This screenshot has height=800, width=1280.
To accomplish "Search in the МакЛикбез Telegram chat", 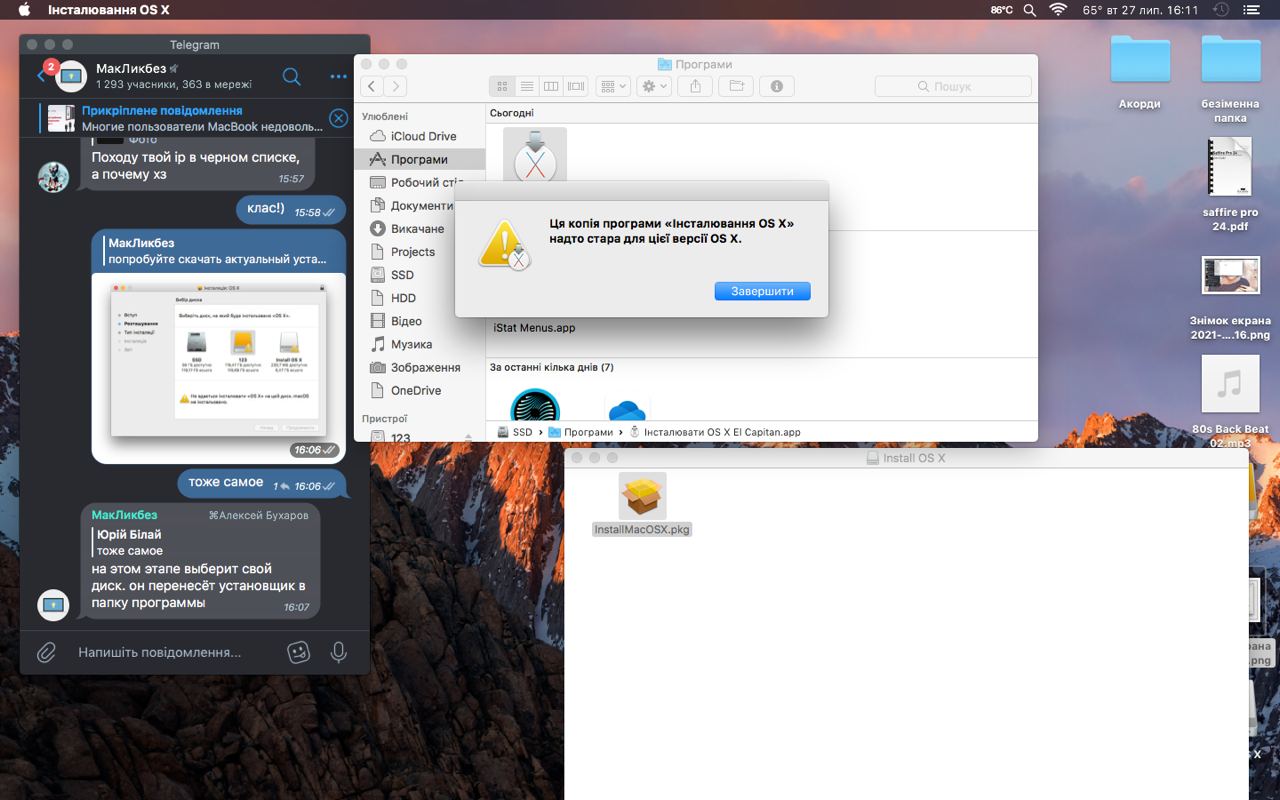I will pos(291,76).
